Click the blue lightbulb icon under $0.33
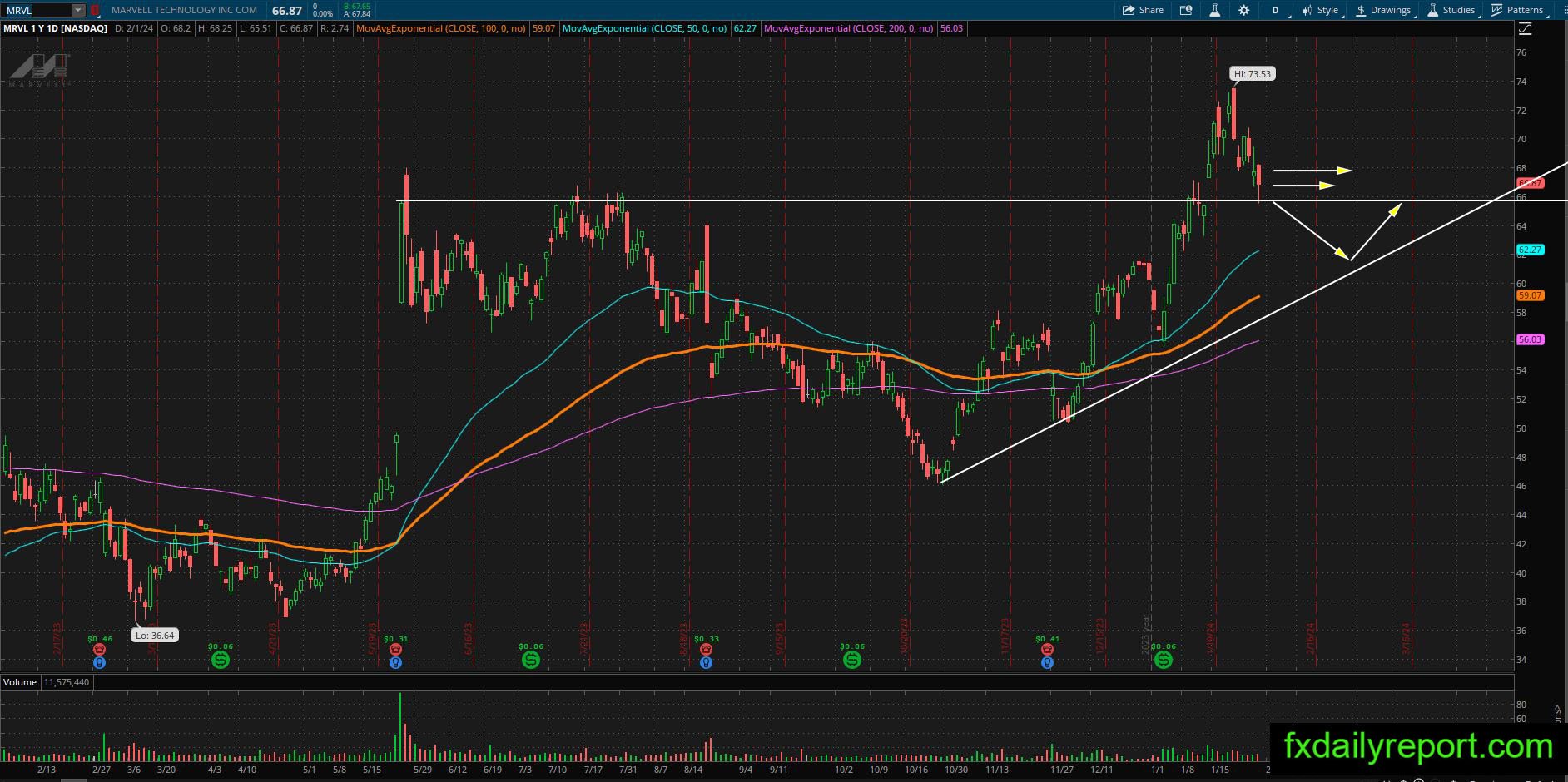The height and width of the screenshot is (782, 1568). (706, 663)
